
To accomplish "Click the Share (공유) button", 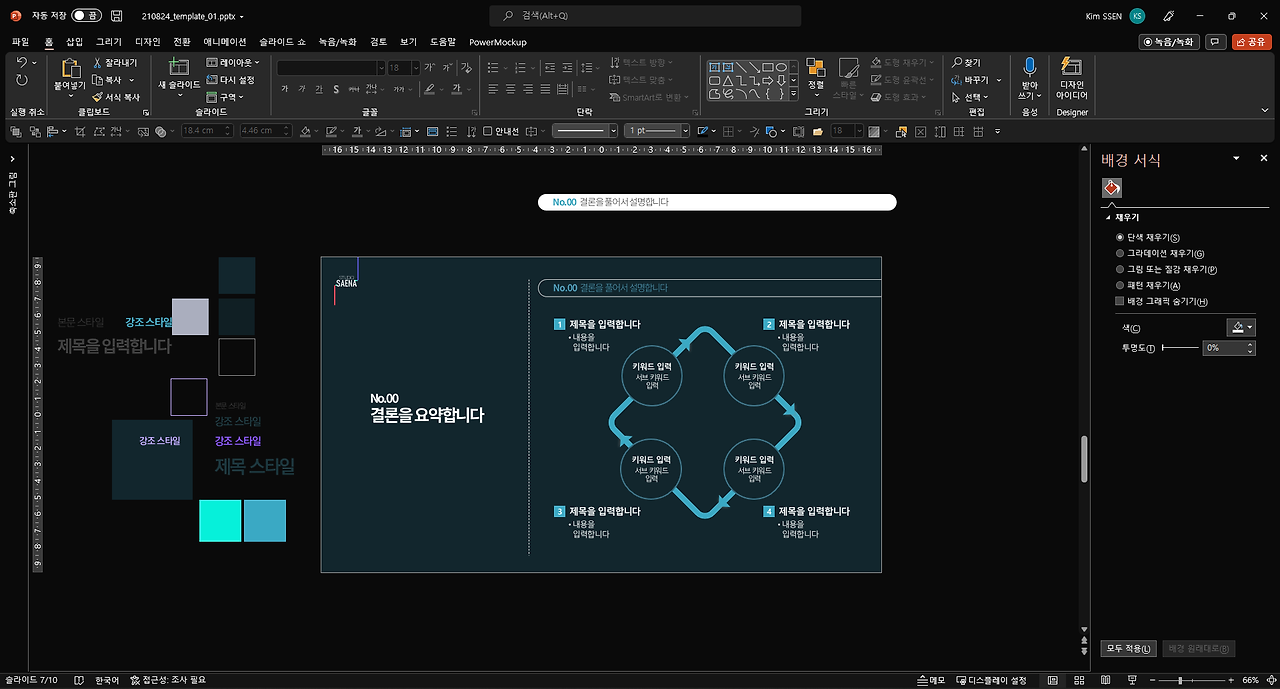I will (1251, 42).
